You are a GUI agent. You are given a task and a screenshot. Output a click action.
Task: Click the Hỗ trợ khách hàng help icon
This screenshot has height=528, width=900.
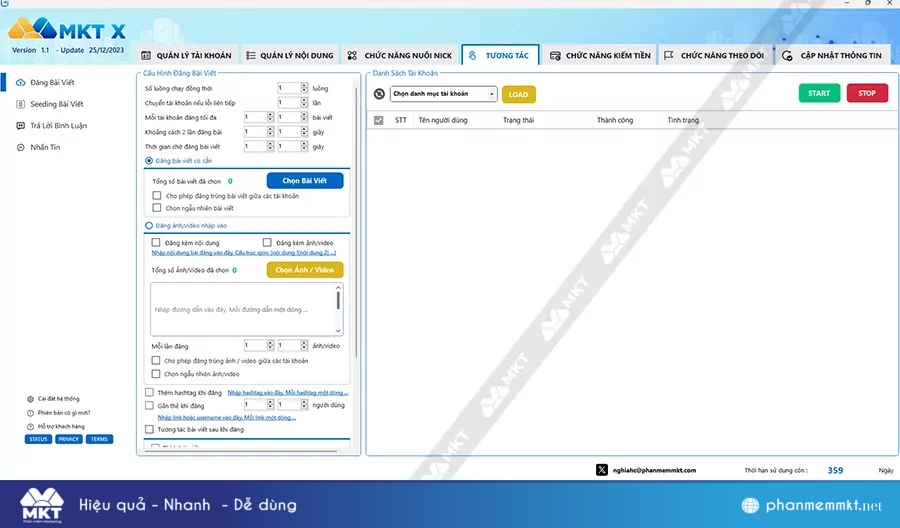[30, 426]
